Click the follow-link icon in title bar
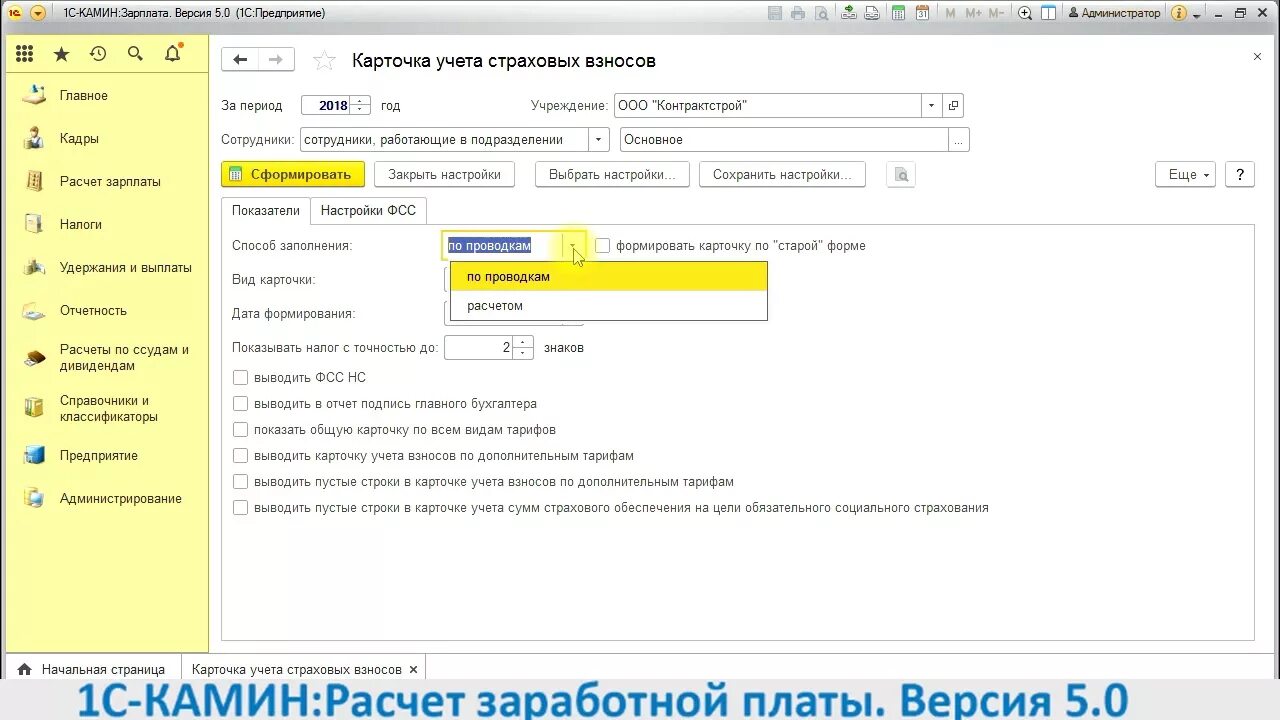Image resolution: width=1280 pixels, height=720 pixels. coord(872,13)
